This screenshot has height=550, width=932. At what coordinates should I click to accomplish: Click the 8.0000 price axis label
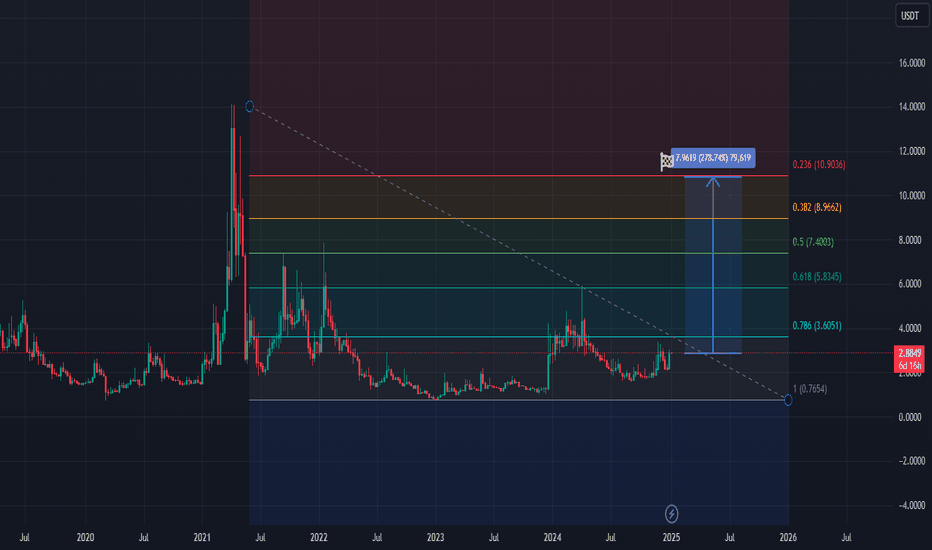912,240
